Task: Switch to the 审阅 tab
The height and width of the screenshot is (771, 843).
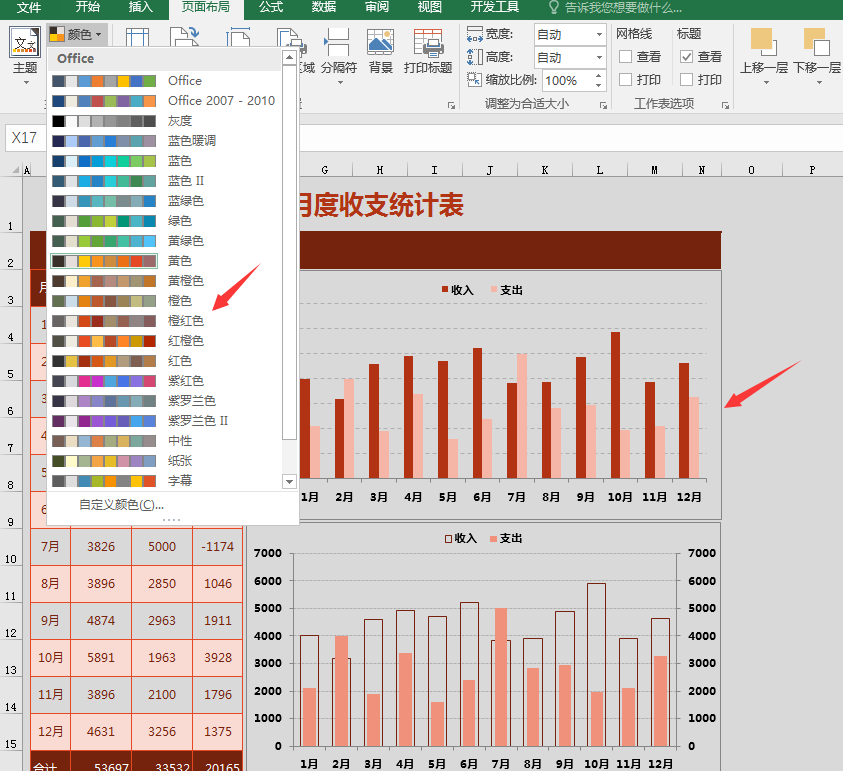Action: point(376,7)
